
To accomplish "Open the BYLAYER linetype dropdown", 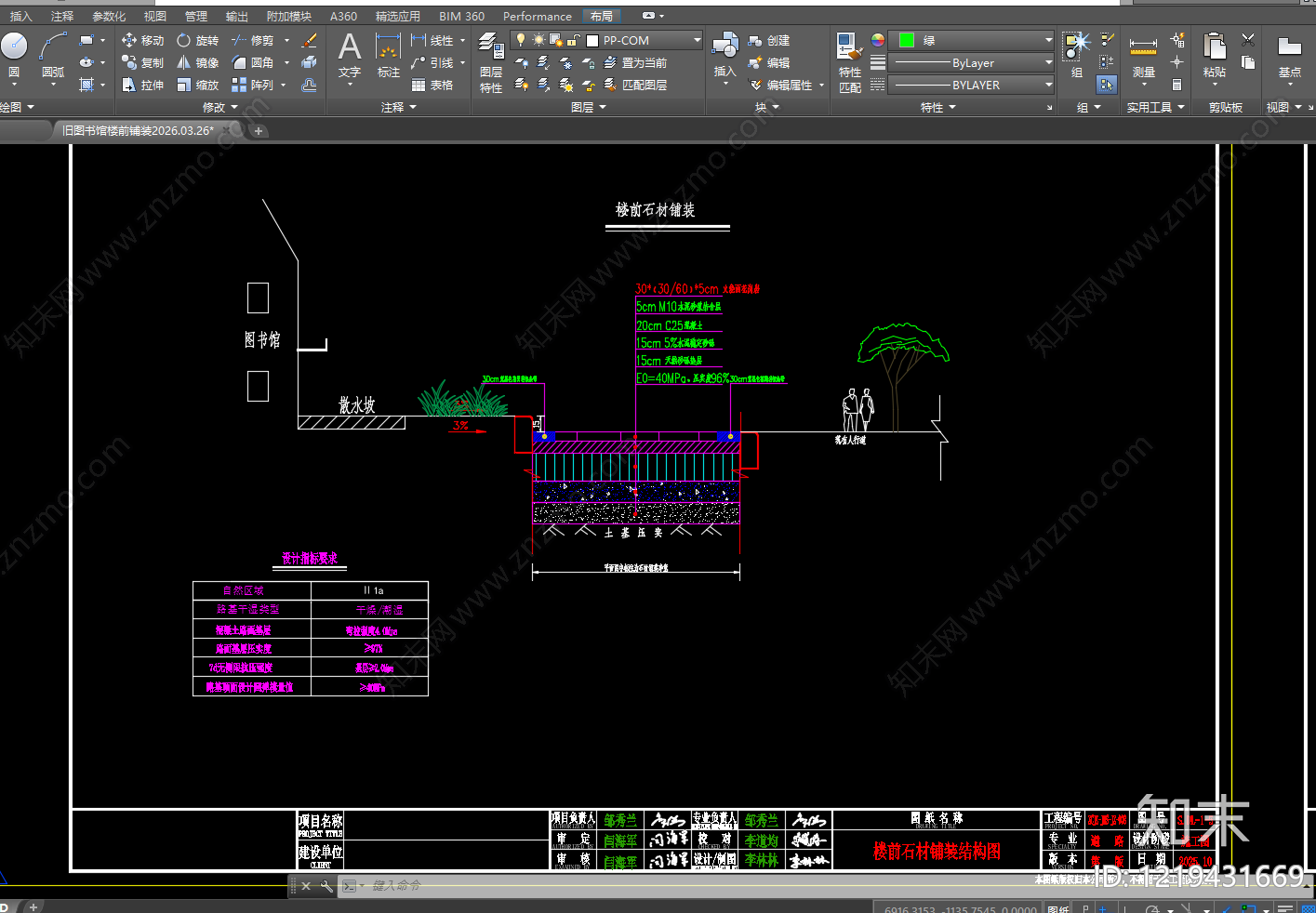I will 972,85.
